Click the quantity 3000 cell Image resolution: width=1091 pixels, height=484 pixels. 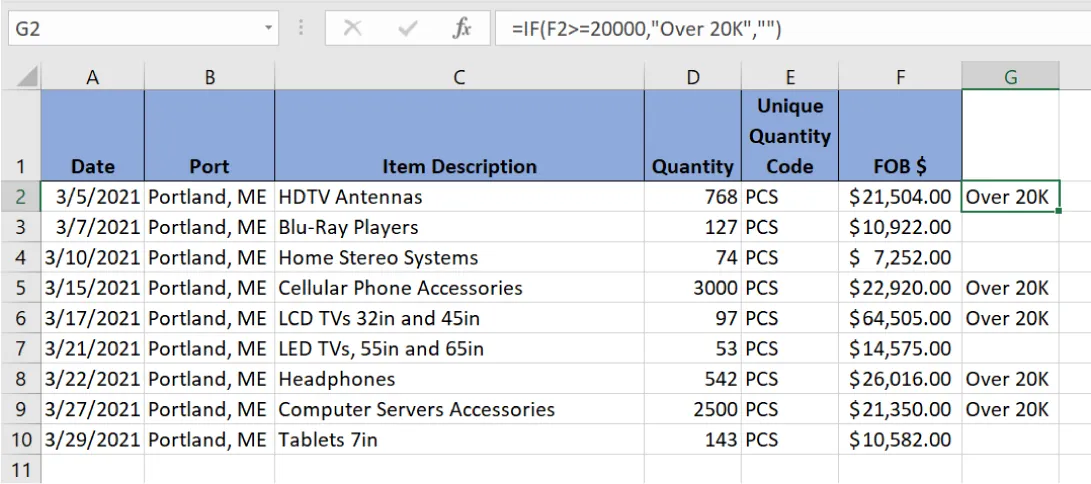point(691,288)
